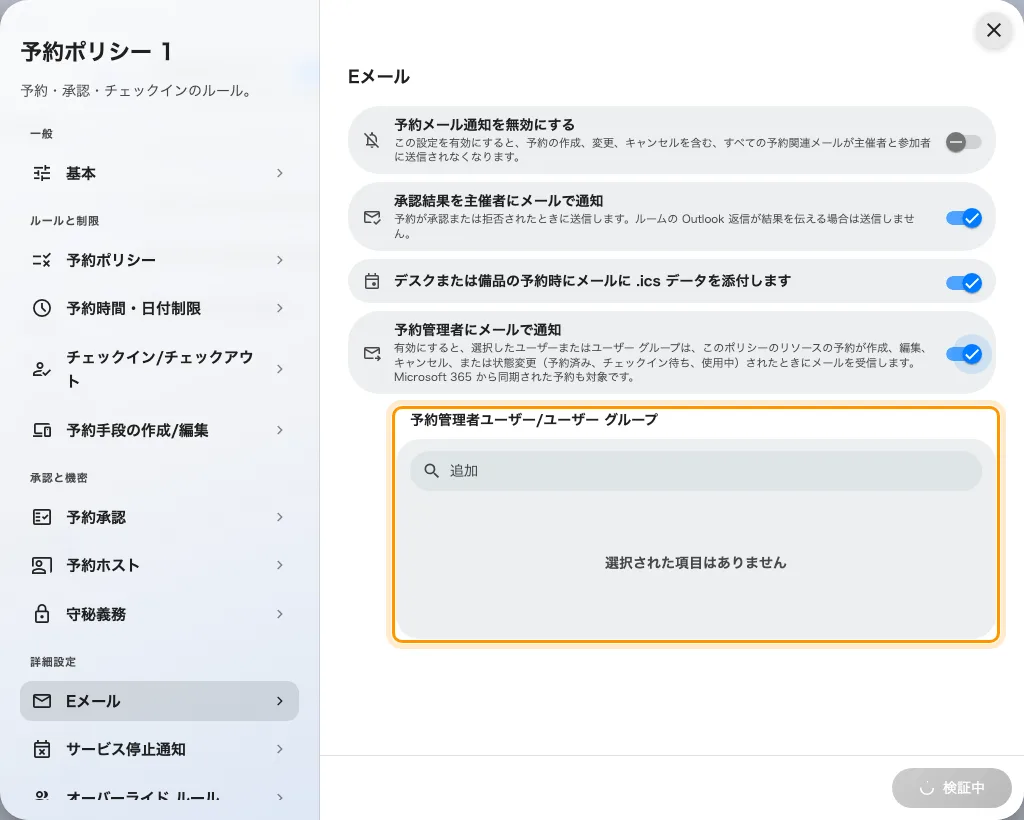Open the チェックイン/チェックアウト section
Image resolution: width=1024 pixels, height=820 pixels.
click(159, 369)
